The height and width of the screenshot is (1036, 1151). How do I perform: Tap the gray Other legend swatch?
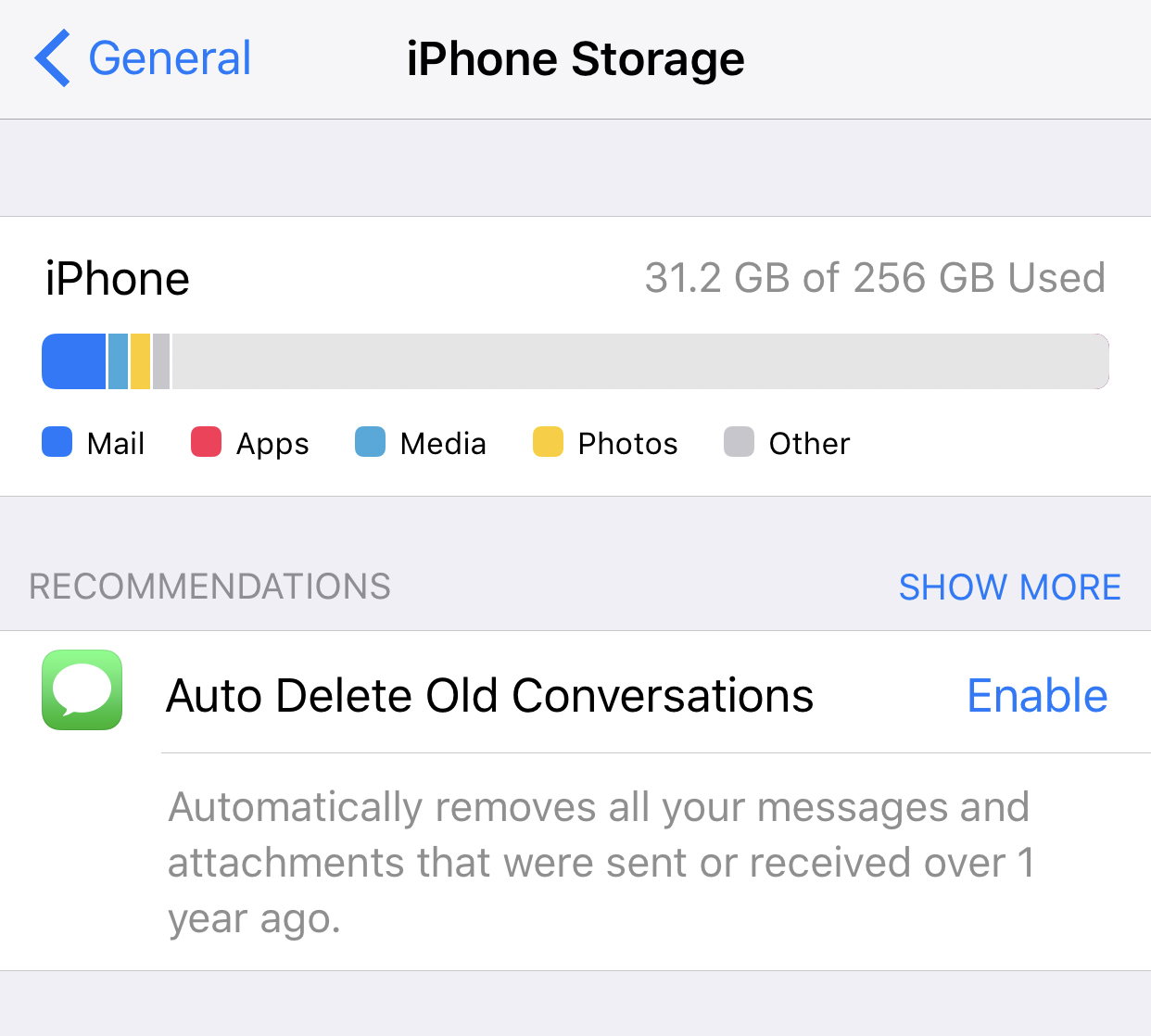739,442
